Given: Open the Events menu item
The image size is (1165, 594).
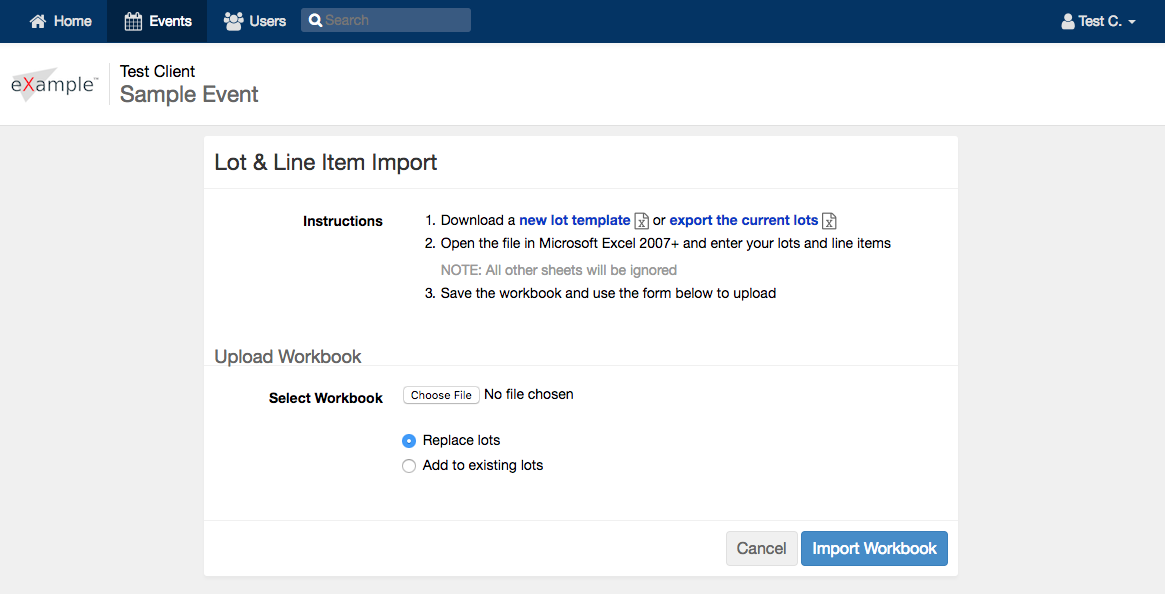Looking at the screenshot, I should click(158, 22).
